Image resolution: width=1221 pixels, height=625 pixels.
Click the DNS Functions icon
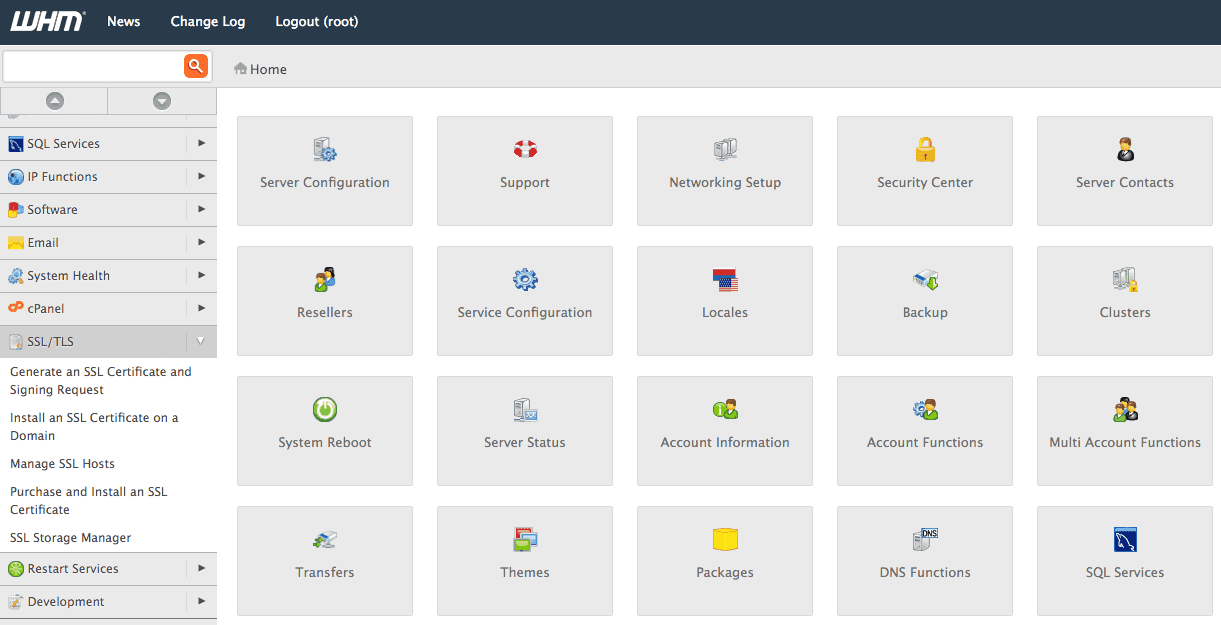(925, 540)
